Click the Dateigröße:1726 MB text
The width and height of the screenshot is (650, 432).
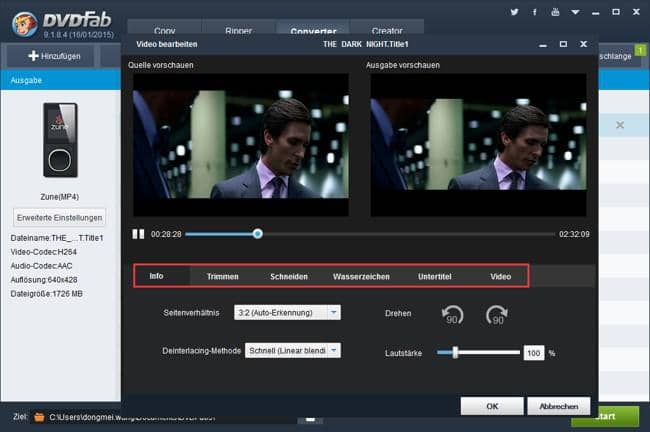click(46, 294)
